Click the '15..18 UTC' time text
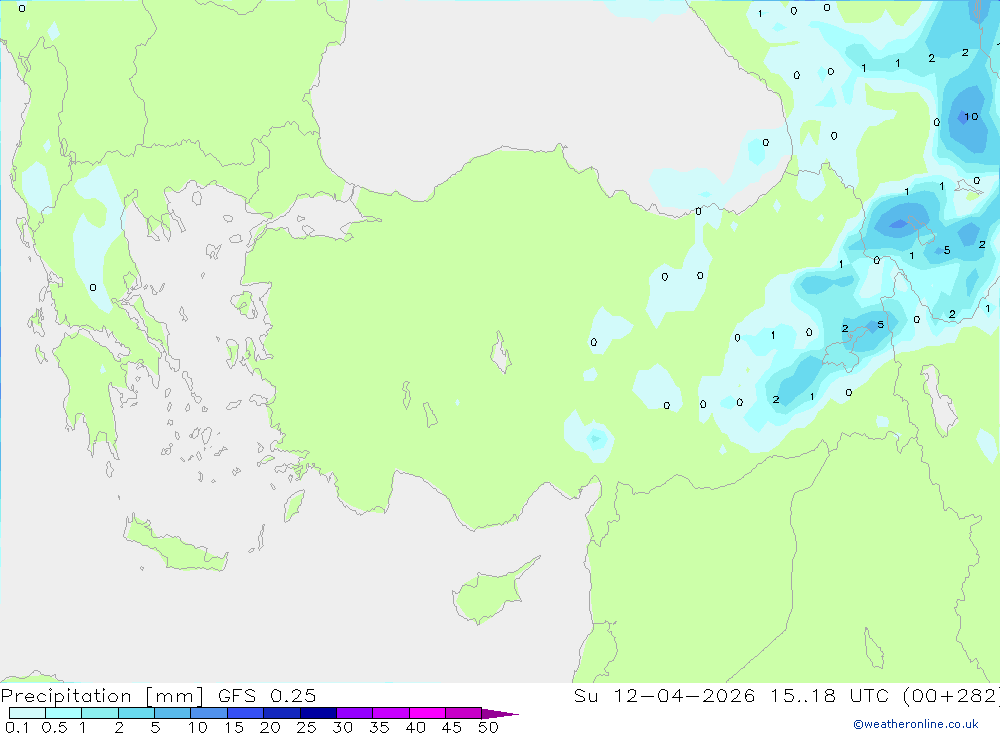This screenshot has width=1000, height=733. [829, 695]
